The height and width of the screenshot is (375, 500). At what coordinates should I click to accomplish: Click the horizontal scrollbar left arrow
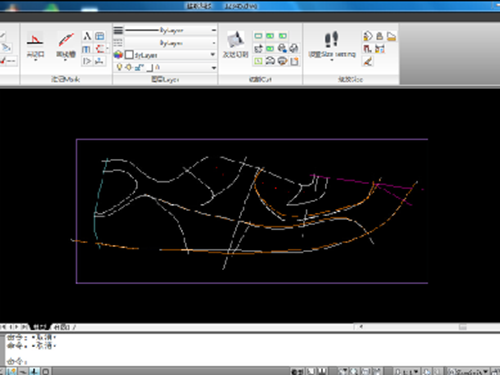(361, 327)
